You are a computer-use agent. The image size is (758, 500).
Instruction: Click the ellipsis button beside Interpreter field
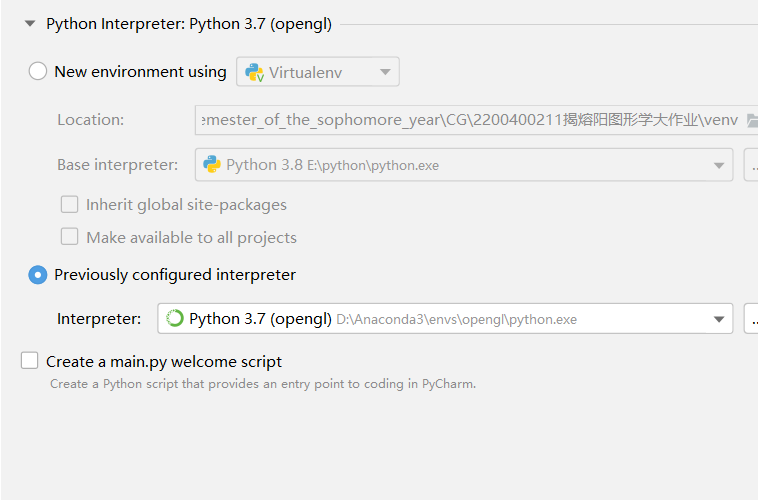pyautogui.click(x=752, y=319)
